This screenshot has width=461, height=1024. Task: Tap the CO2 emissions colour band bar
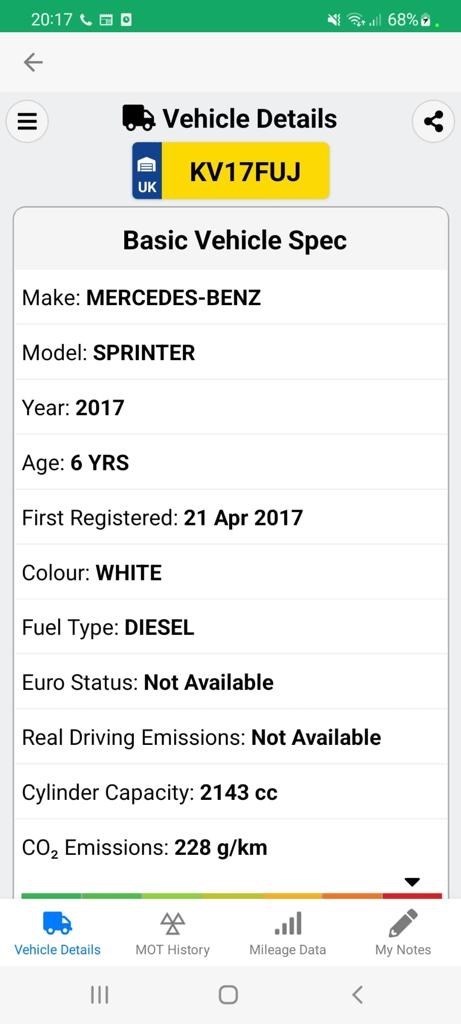pyautogui.click(x=231, y=895)
